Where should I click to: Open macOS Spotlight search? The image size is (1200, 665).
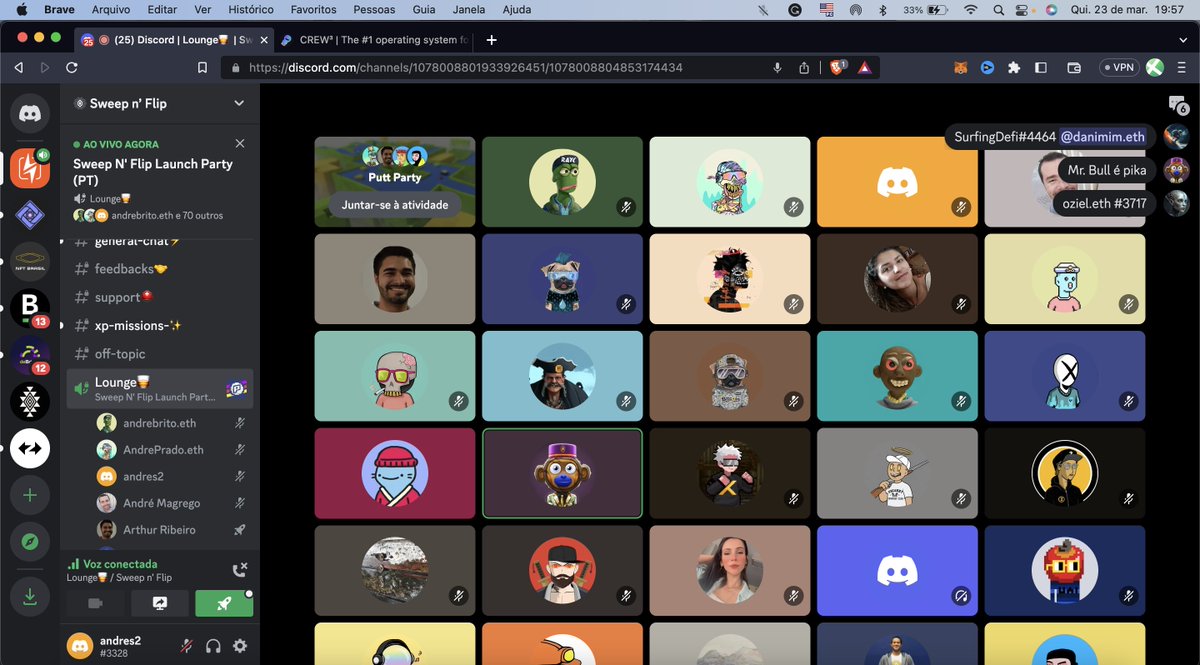pos(1000,9)
